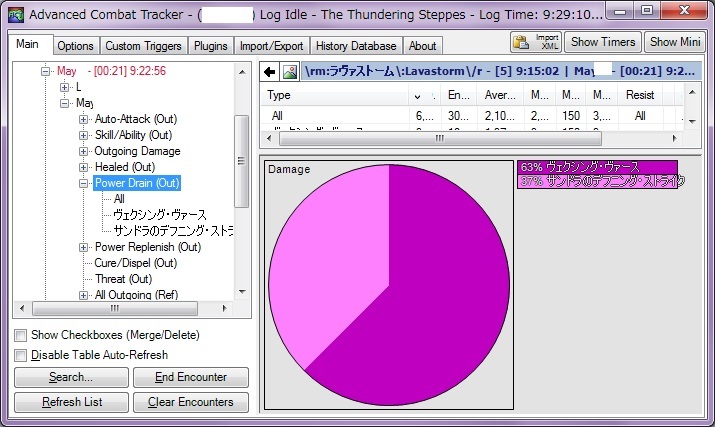Open the Options tab
Screen dimensions: 715x427
pos(75,46)
